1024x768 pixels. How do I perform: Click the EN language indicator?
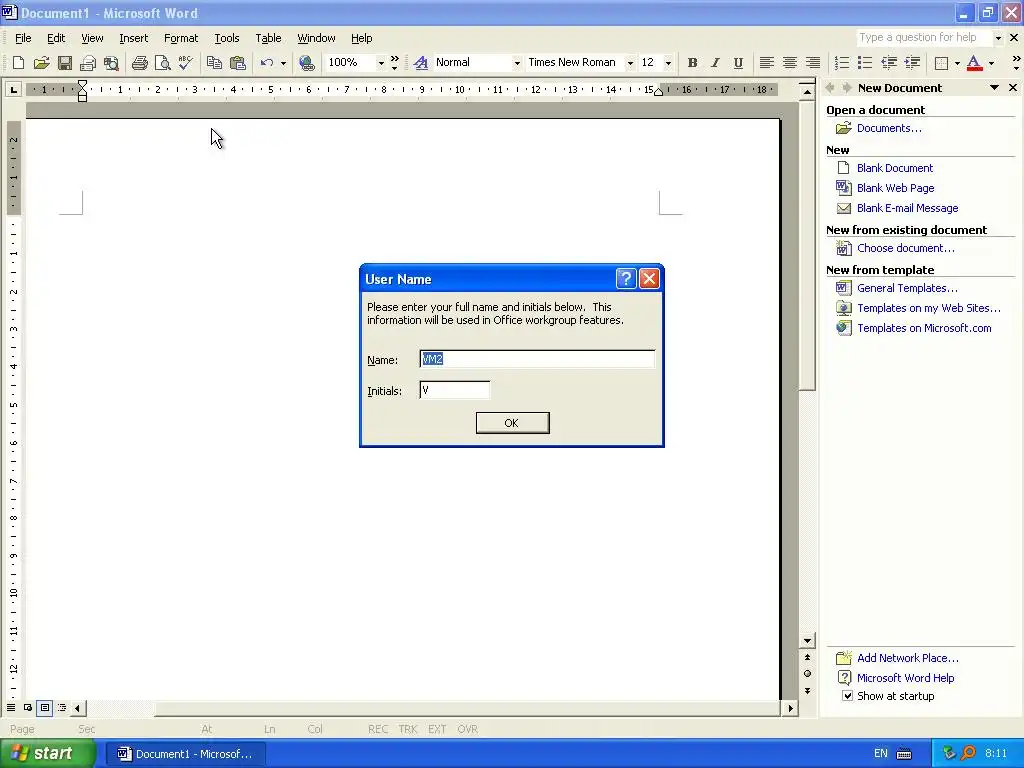pyautogui.click(x=880, y=754)
